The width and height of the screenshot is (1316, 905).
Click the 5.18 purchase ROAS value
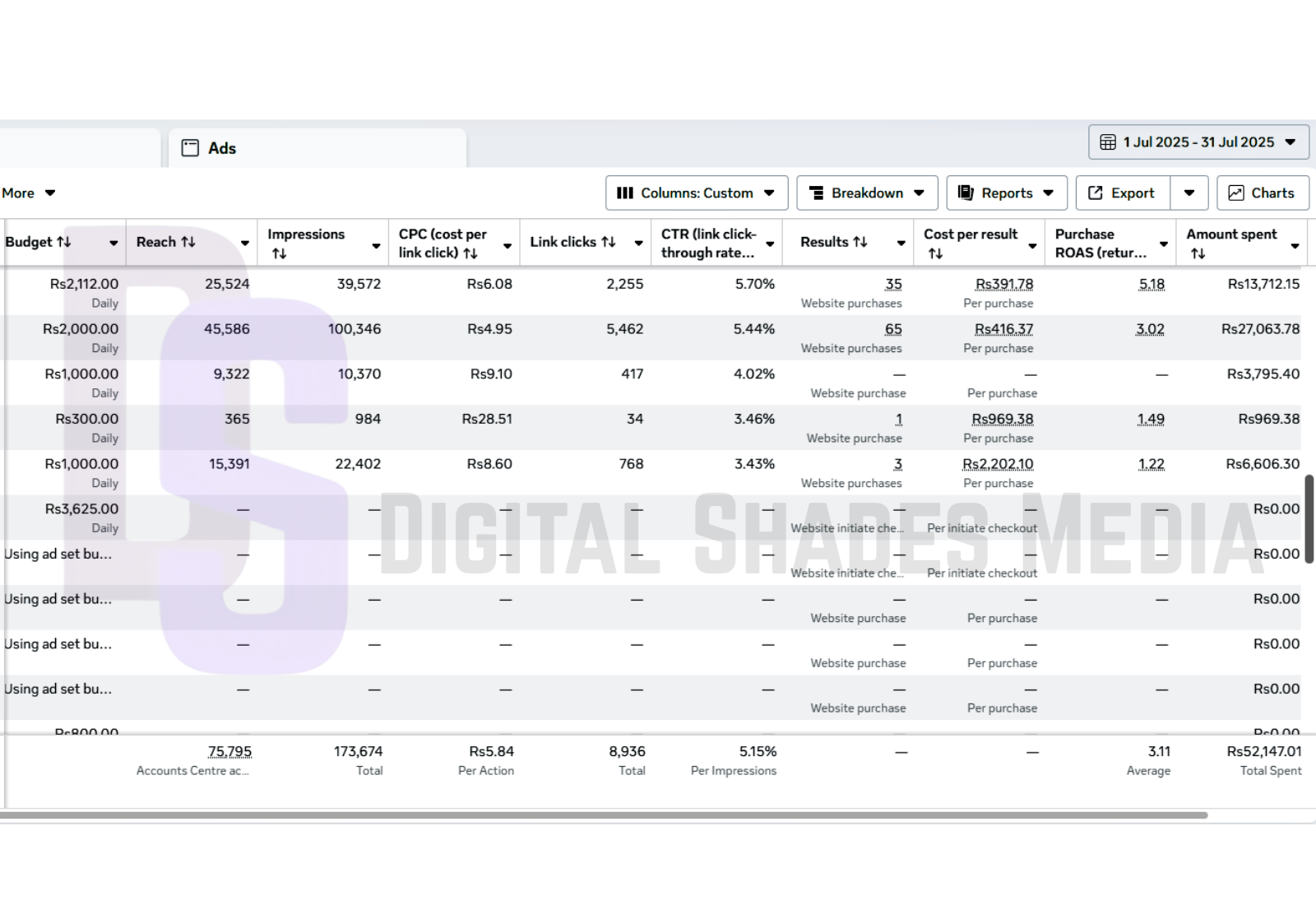point(1151,284)
